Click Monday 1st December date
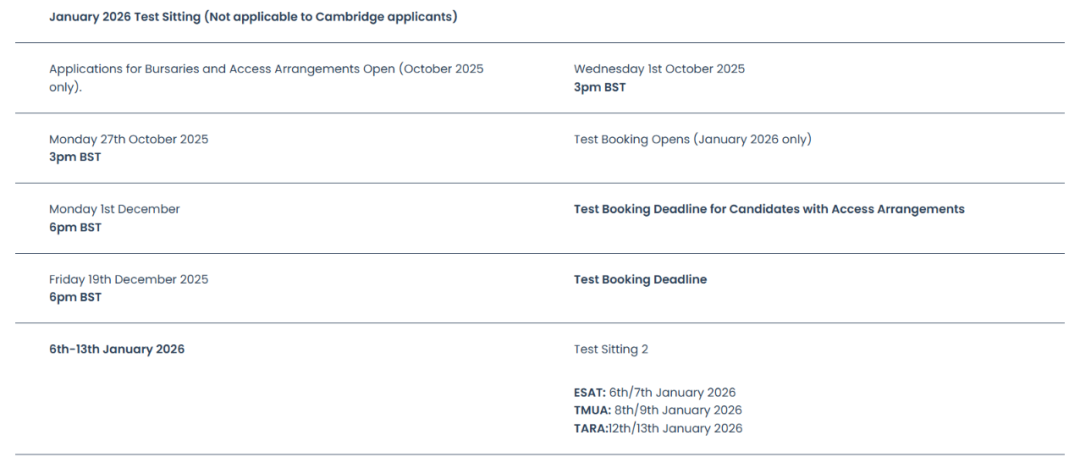This screenshot has height=468, width=1080. (114, 210)
